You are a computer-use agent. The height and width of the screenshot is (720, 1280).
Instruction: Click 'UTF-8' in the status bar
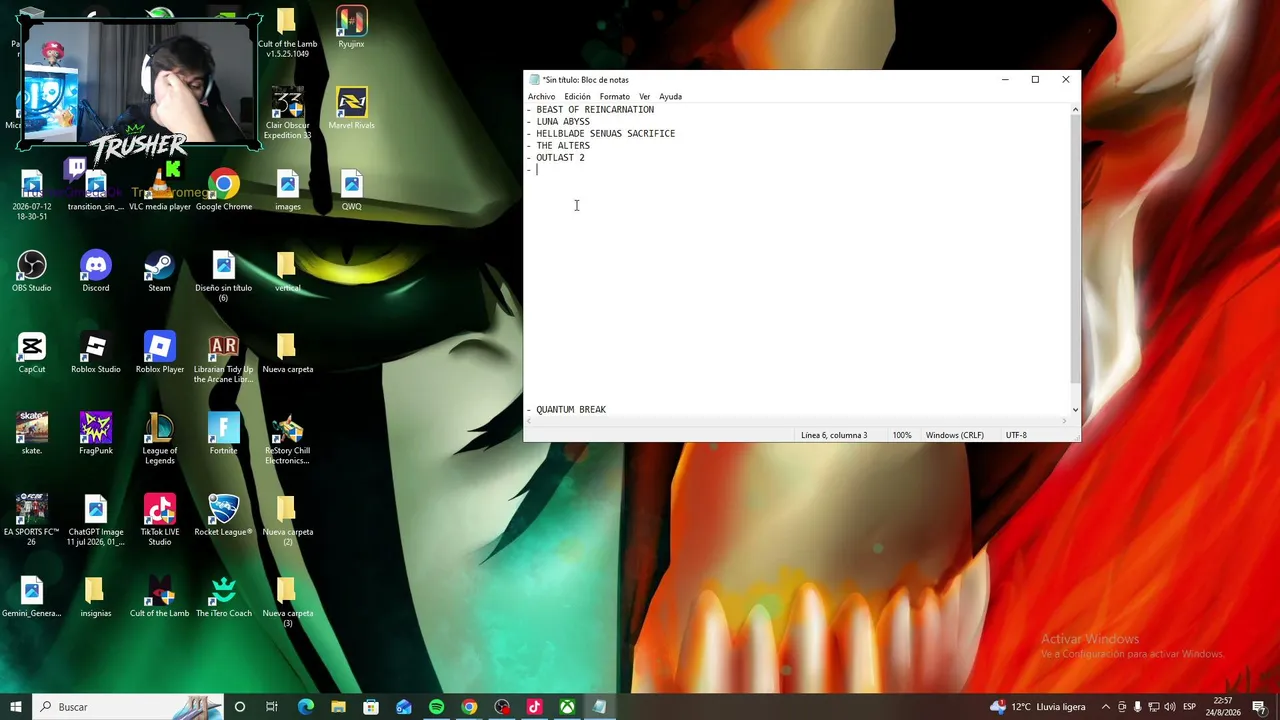pos(1016,435)
